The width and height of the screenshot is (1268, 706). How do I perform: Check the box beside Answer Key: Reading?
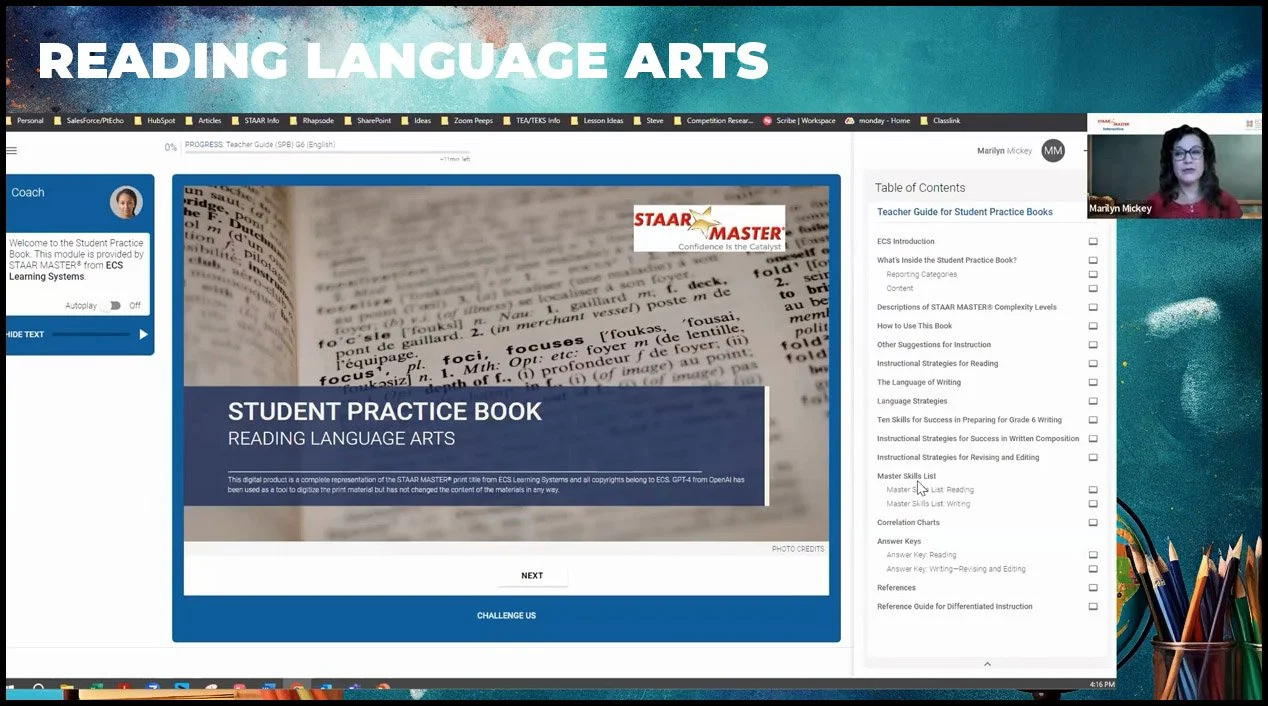coord(1092,555)
